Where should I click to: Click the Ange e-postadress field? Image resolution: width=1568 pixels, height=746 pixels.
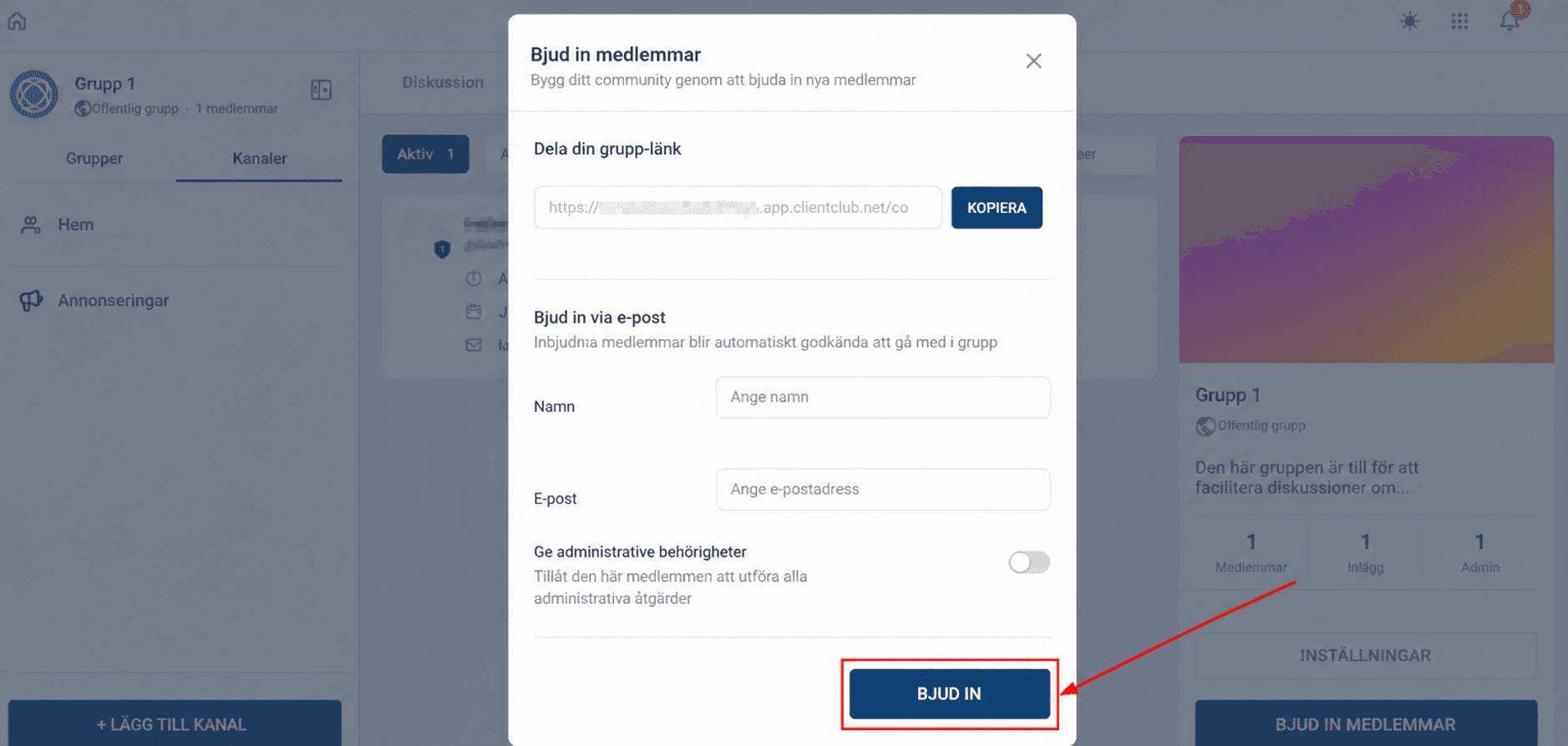[x=883, y=490]
